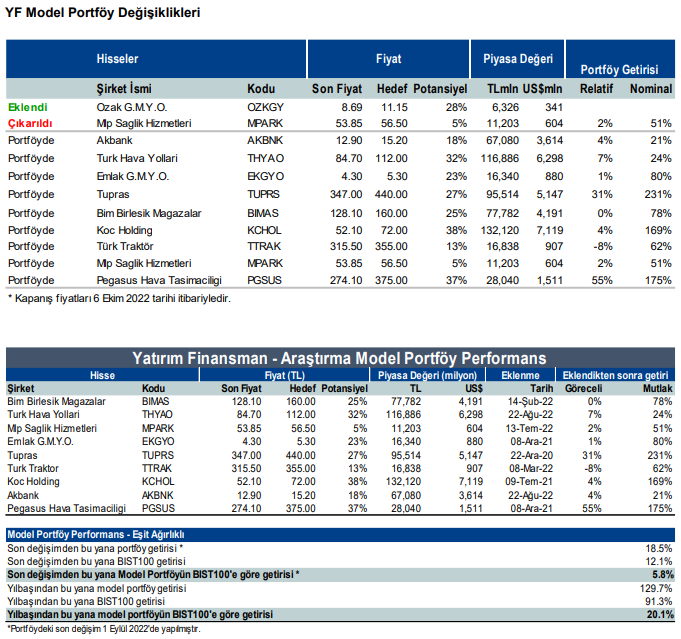Select the 'Mutlak' column header
Screen dimensions: 681x639
pyautogui.click(x=658, y=388)
